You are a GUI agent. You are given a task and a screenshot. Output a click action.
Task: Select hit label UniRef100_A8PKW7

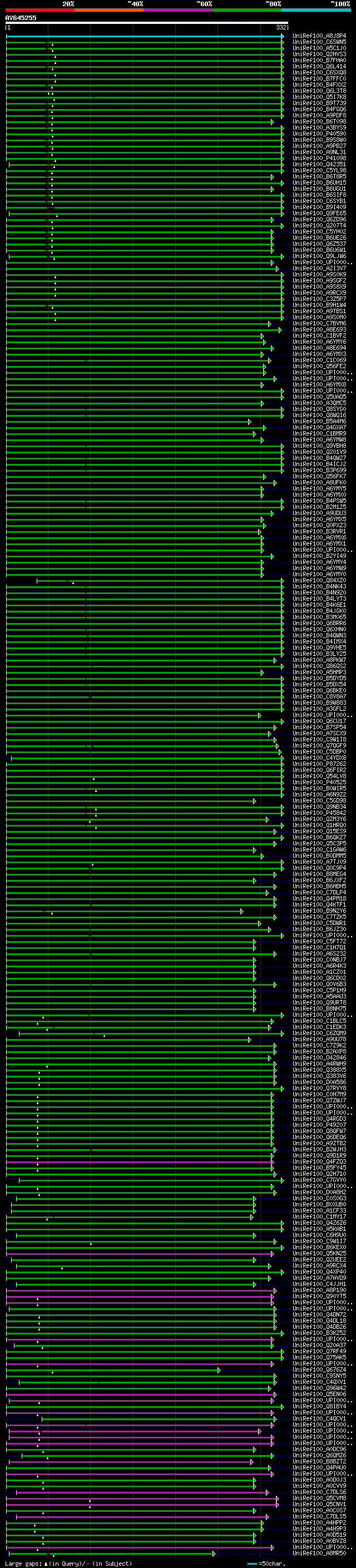[319, 660]
